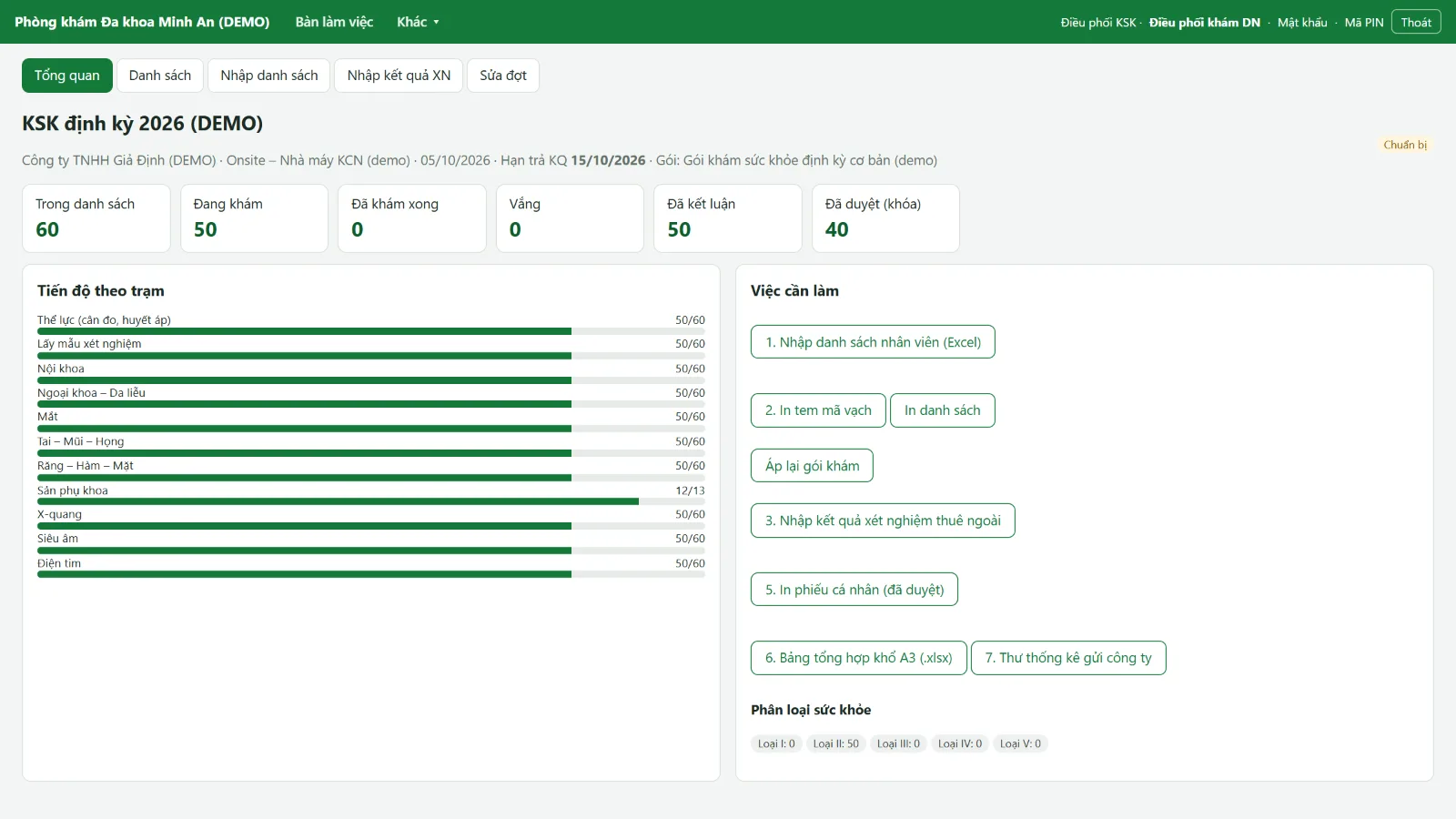Click the Thoát logout button
The image size is (1456, 819).
pos(1416,22)
